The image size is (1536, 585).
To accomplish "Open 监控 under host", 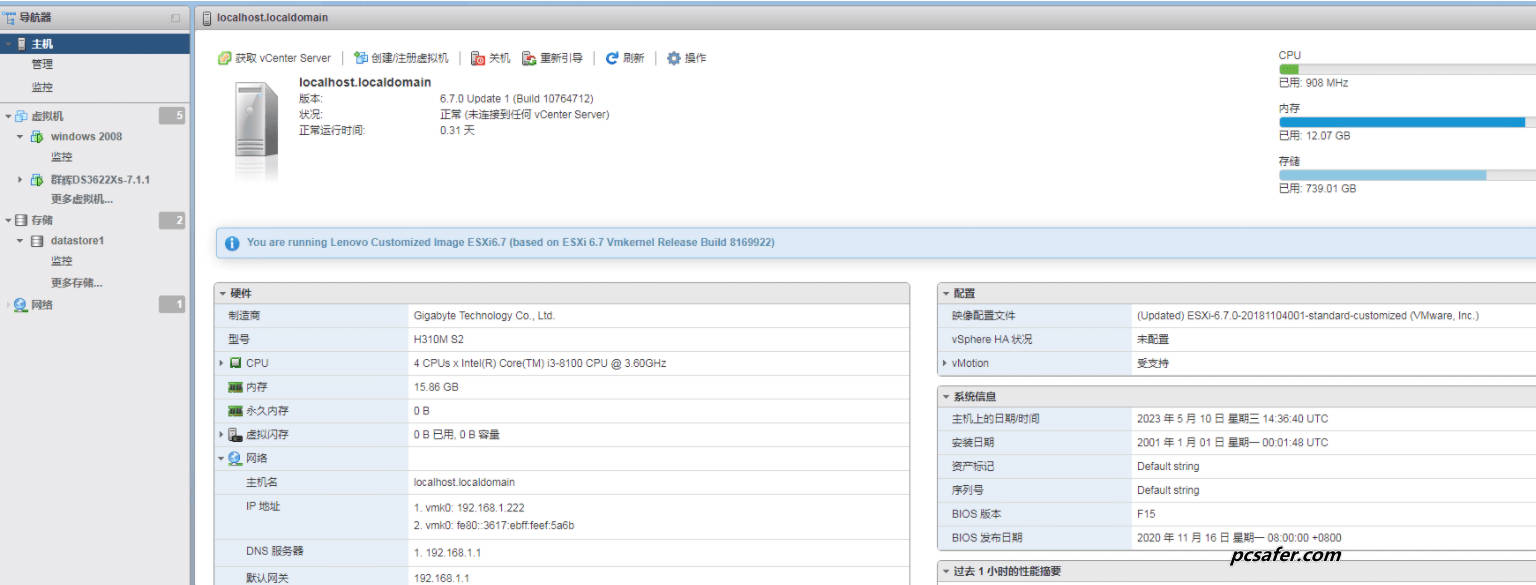I will point(42,87).
